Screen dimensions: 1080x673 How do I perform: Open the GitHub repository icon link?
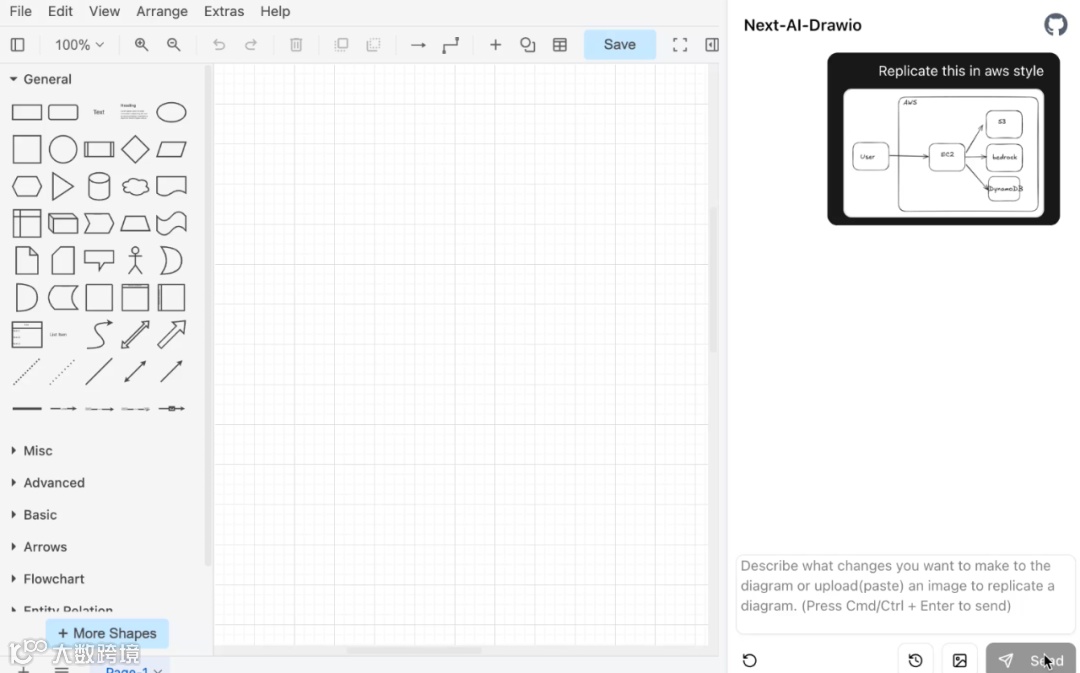pyautogui.click(x=1055, y=25)
